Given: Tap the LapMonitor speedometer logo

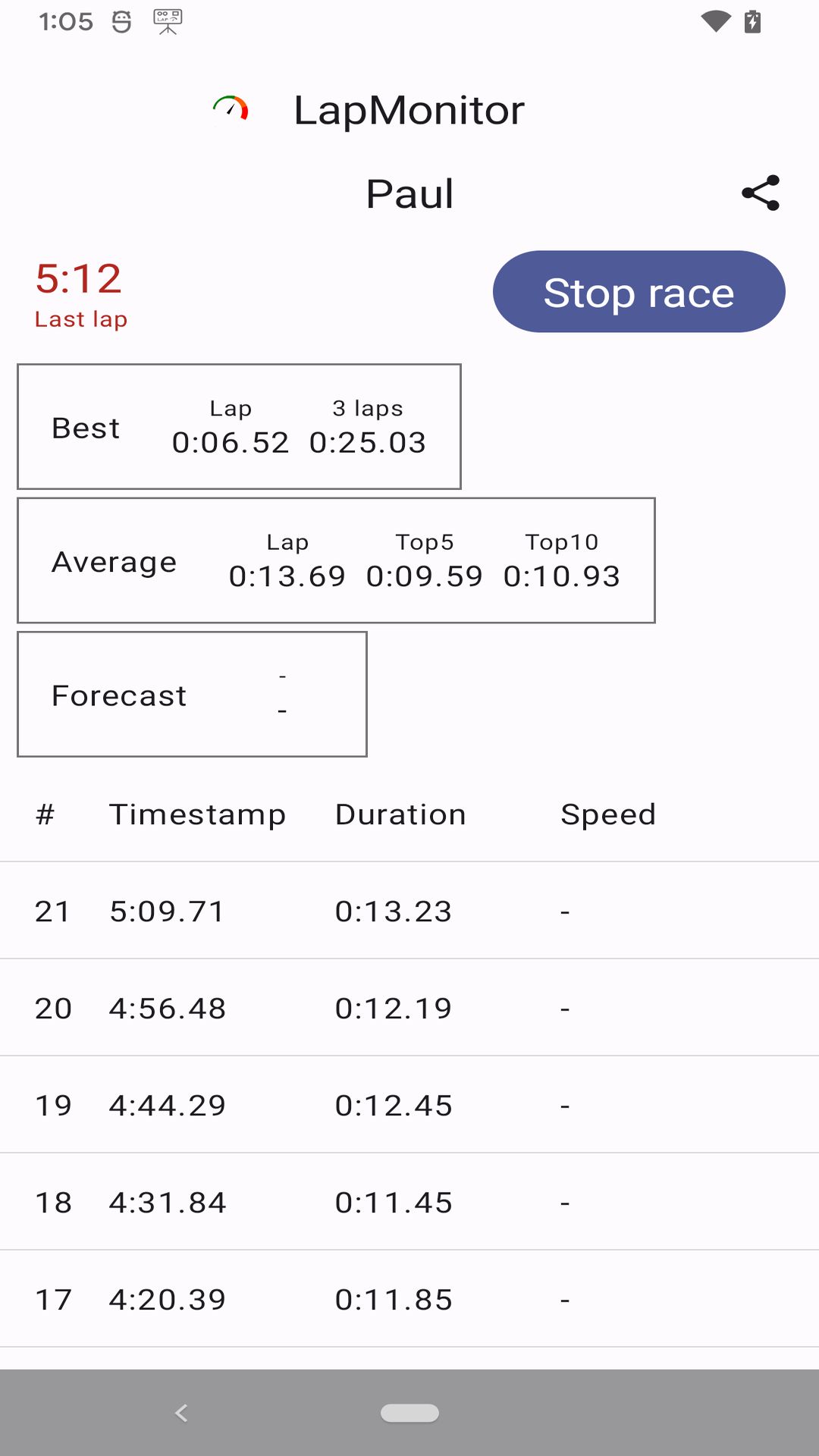Looking at the screenshot, I should pyautogui.click(x=231, y=110).
